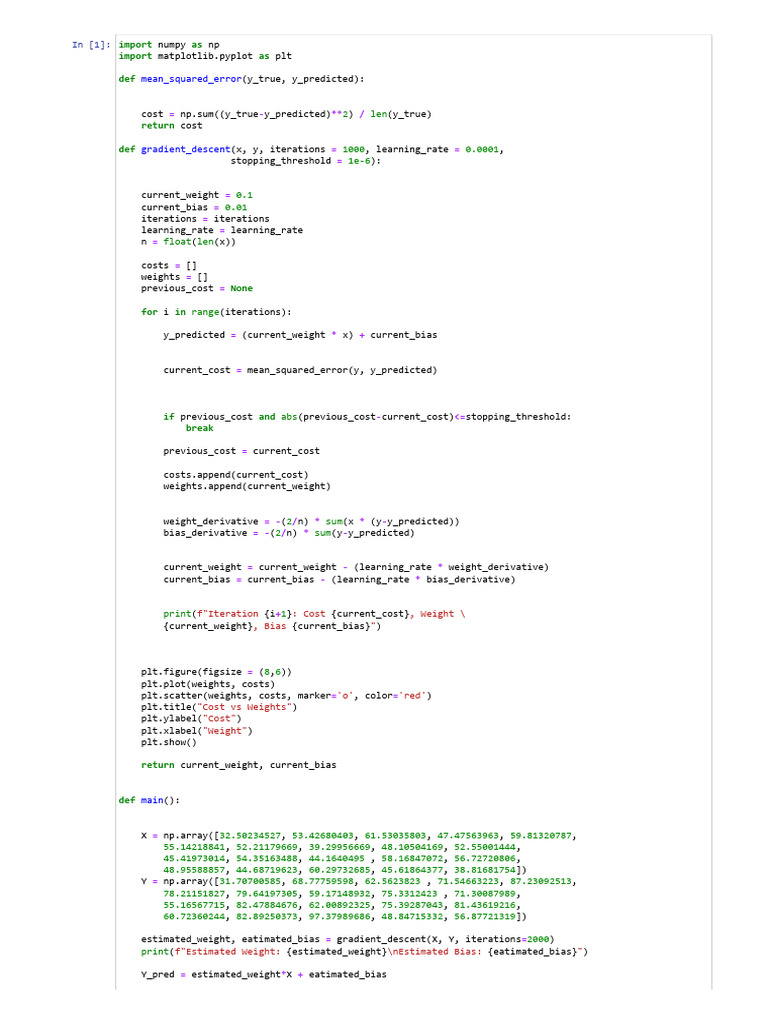Click the X data row starting 48.95588857
The width and height of the screenshot is (768, 1024).
click(x=345, y=871)
